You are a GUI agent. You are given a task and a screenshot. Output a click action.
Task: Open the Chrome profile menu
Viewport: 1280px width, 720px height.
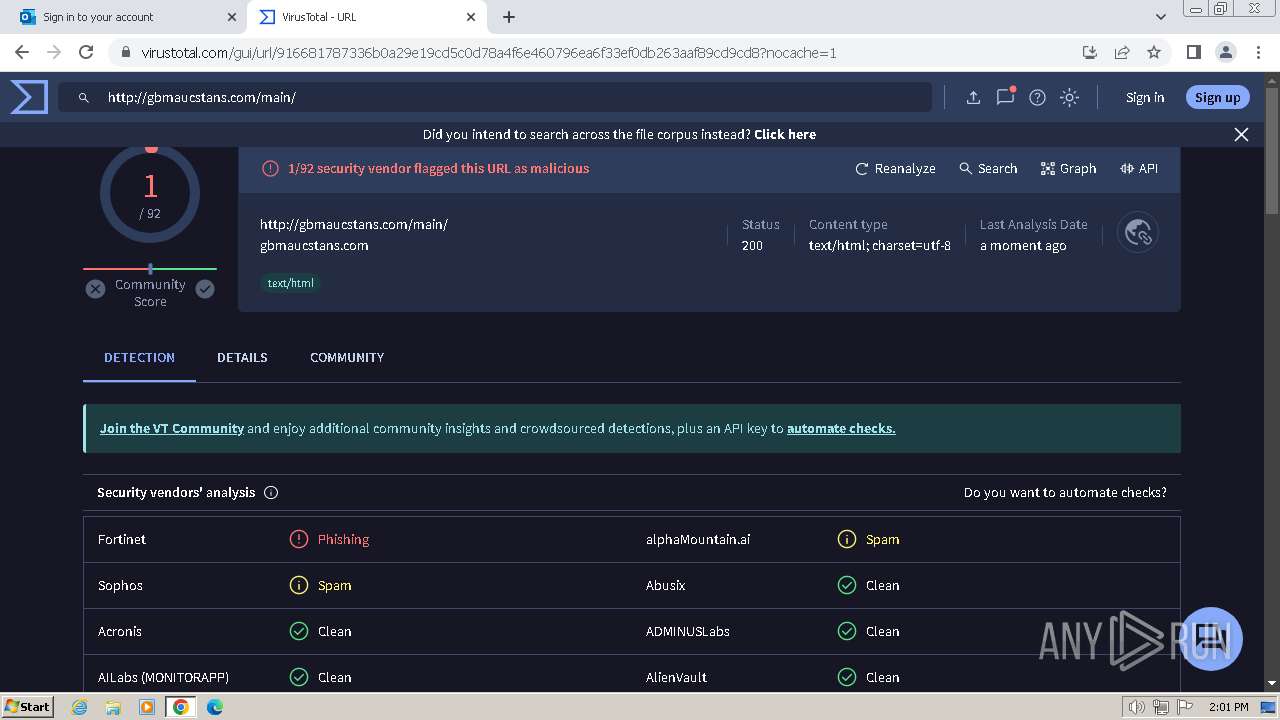pyautogui.click(x=1226, y=52)
